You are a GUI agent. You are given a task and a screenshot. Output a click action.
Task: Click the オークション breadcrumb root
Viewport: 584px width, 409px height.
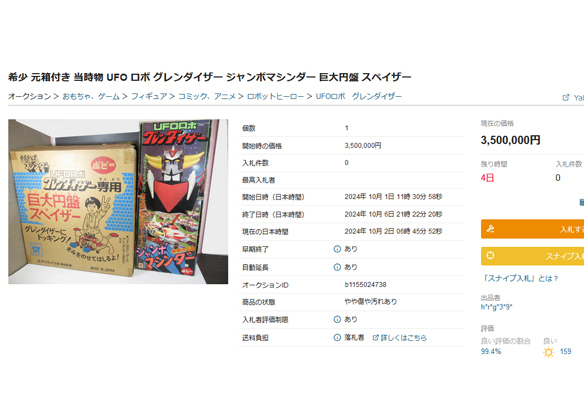[29, 96]
